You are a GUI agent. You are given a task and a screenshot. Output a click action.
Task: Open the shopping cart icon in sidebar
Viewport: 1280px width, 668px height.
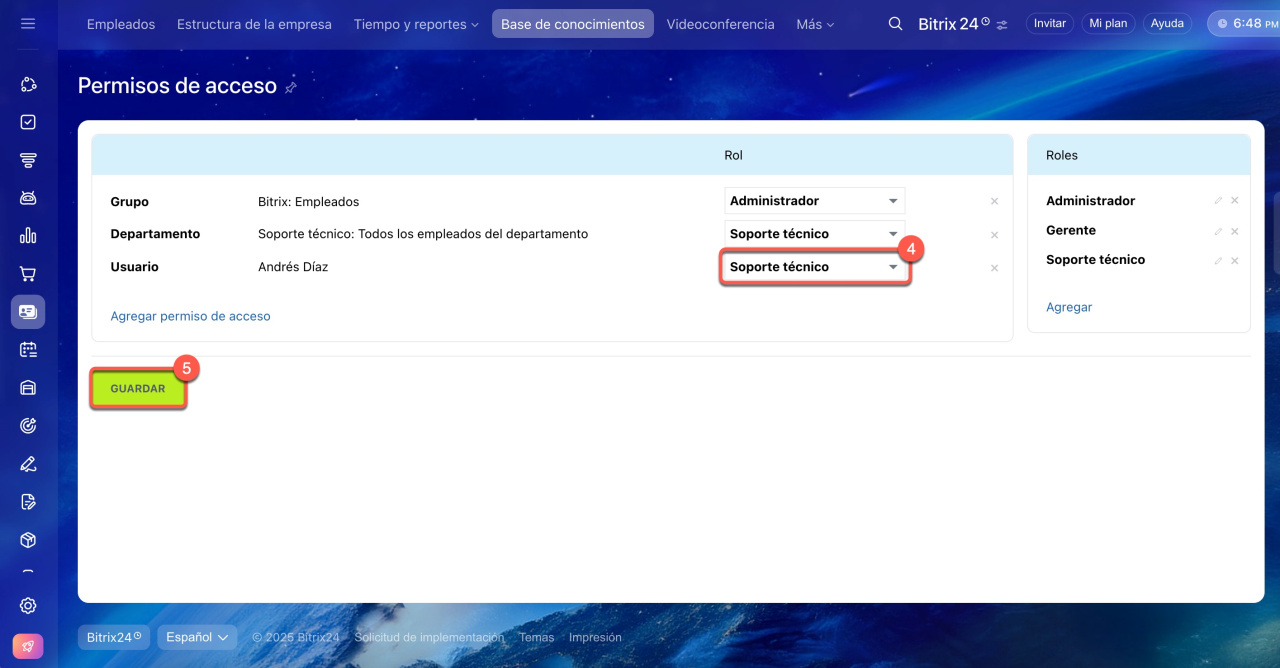point(28,274)
